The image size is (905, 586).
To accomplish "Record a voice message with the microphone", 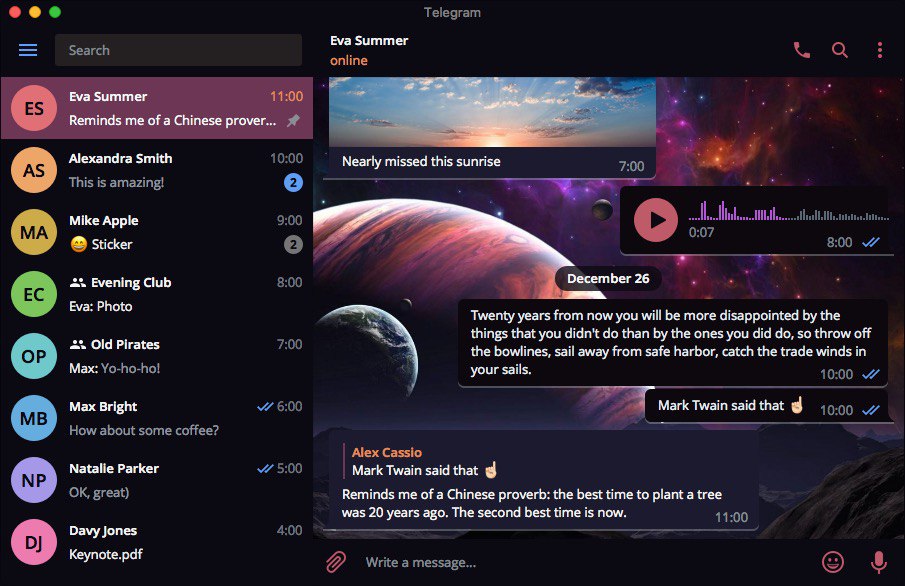I will (878, 562).
